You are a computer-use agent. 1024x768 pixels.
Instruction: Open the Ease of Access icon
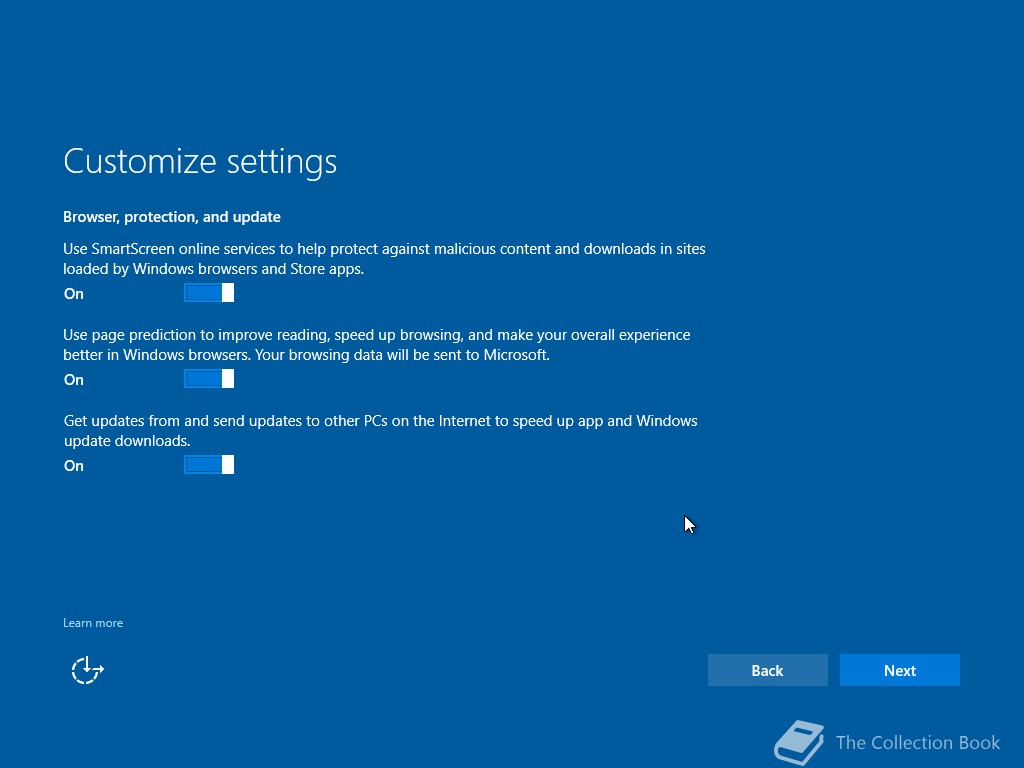tap(88, 670)
